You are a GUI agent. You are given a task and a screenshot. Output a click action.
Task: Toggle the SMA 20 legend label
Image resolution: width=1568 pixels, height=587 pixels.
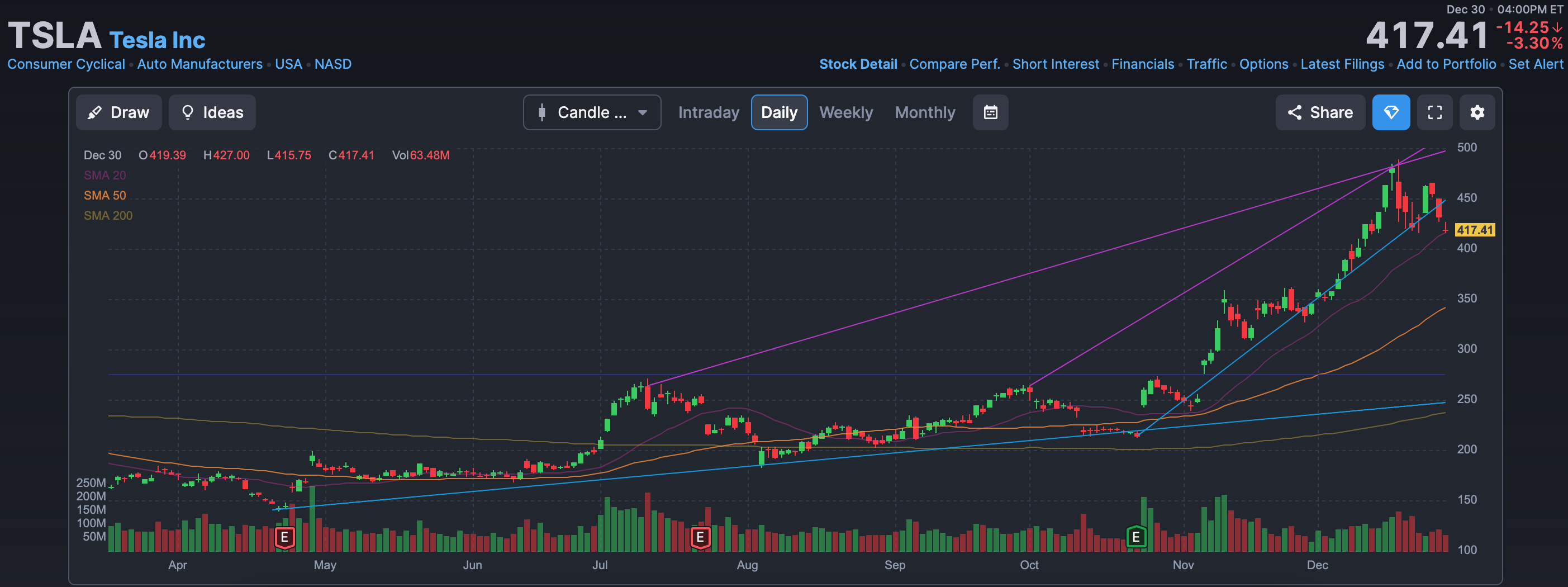pyautogui.click(x=104, y=176)
